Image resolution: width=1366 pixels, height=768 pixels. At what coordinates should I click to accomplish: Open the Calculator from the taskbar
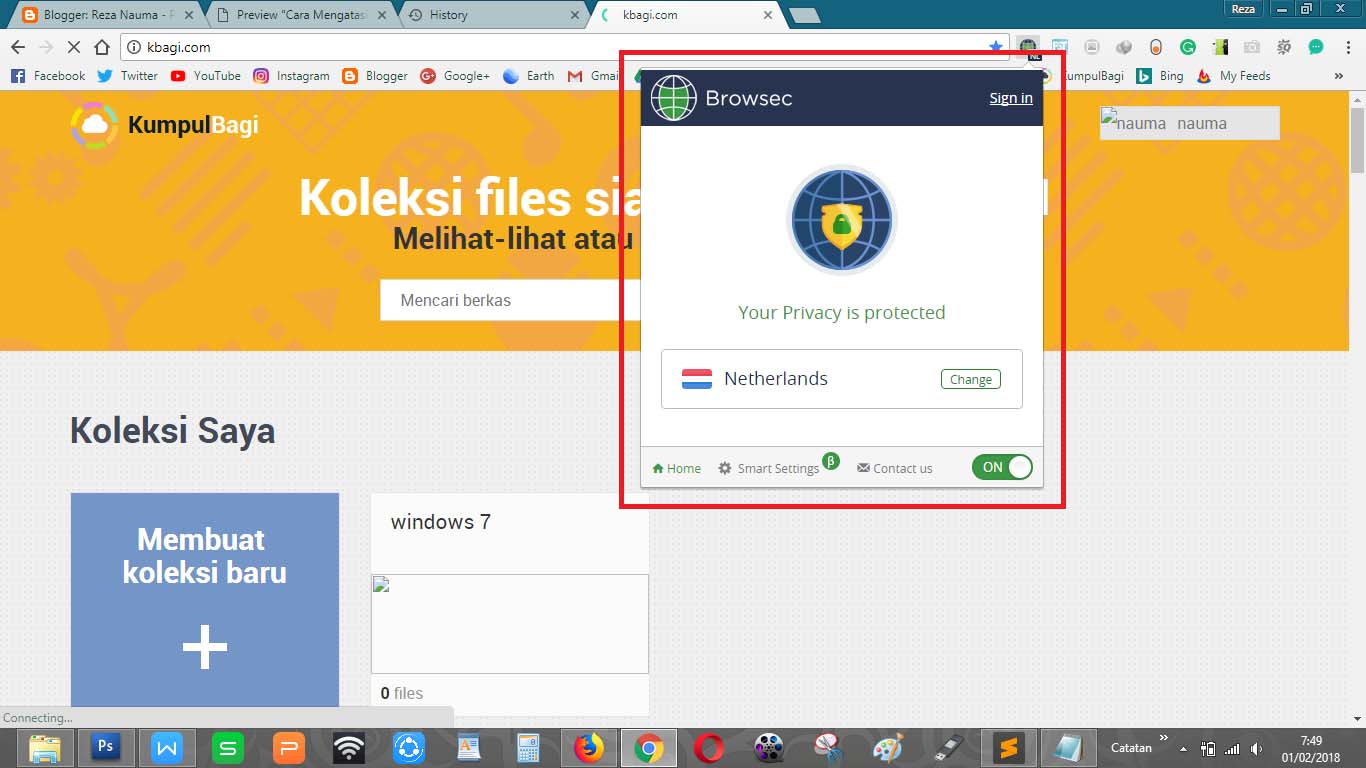coord(529,748)
